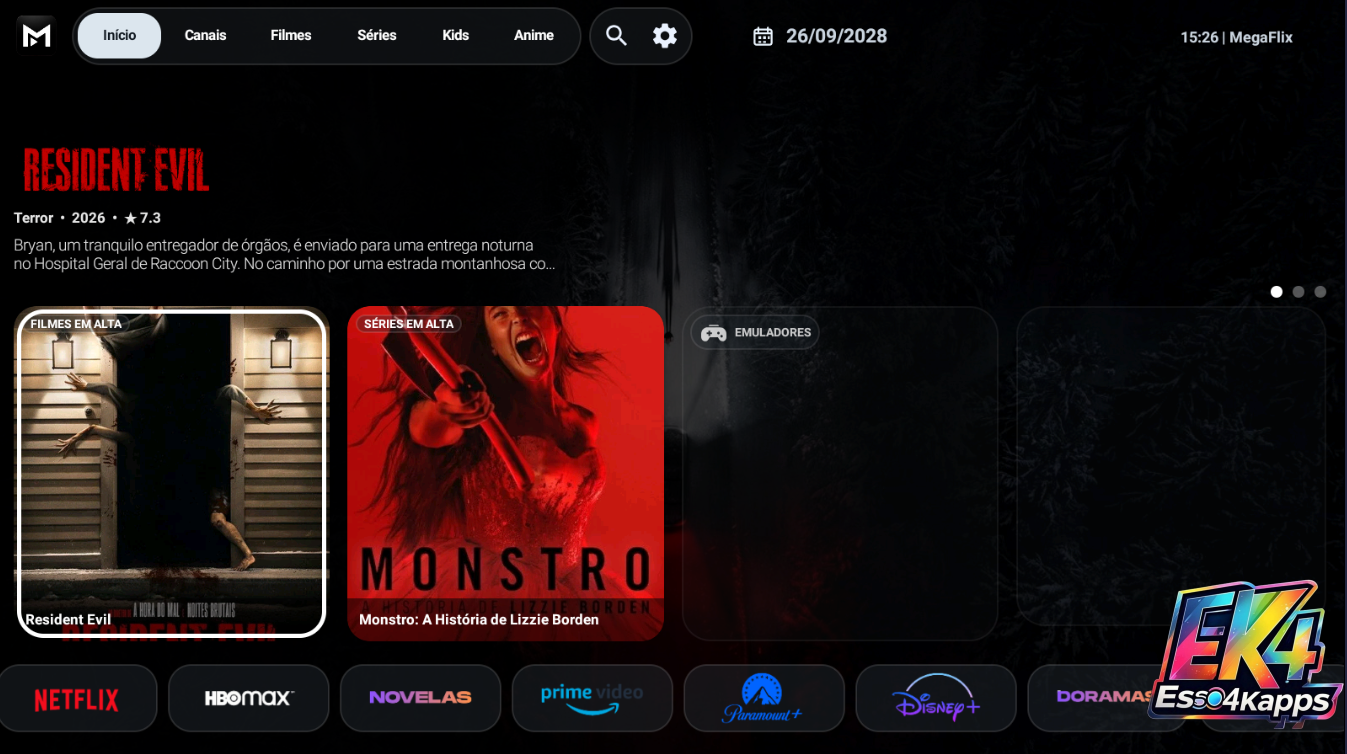Screen dimensions: 1347x754
Task: Open the Disney+ logo tile
Action: click(x=936, y=698)
